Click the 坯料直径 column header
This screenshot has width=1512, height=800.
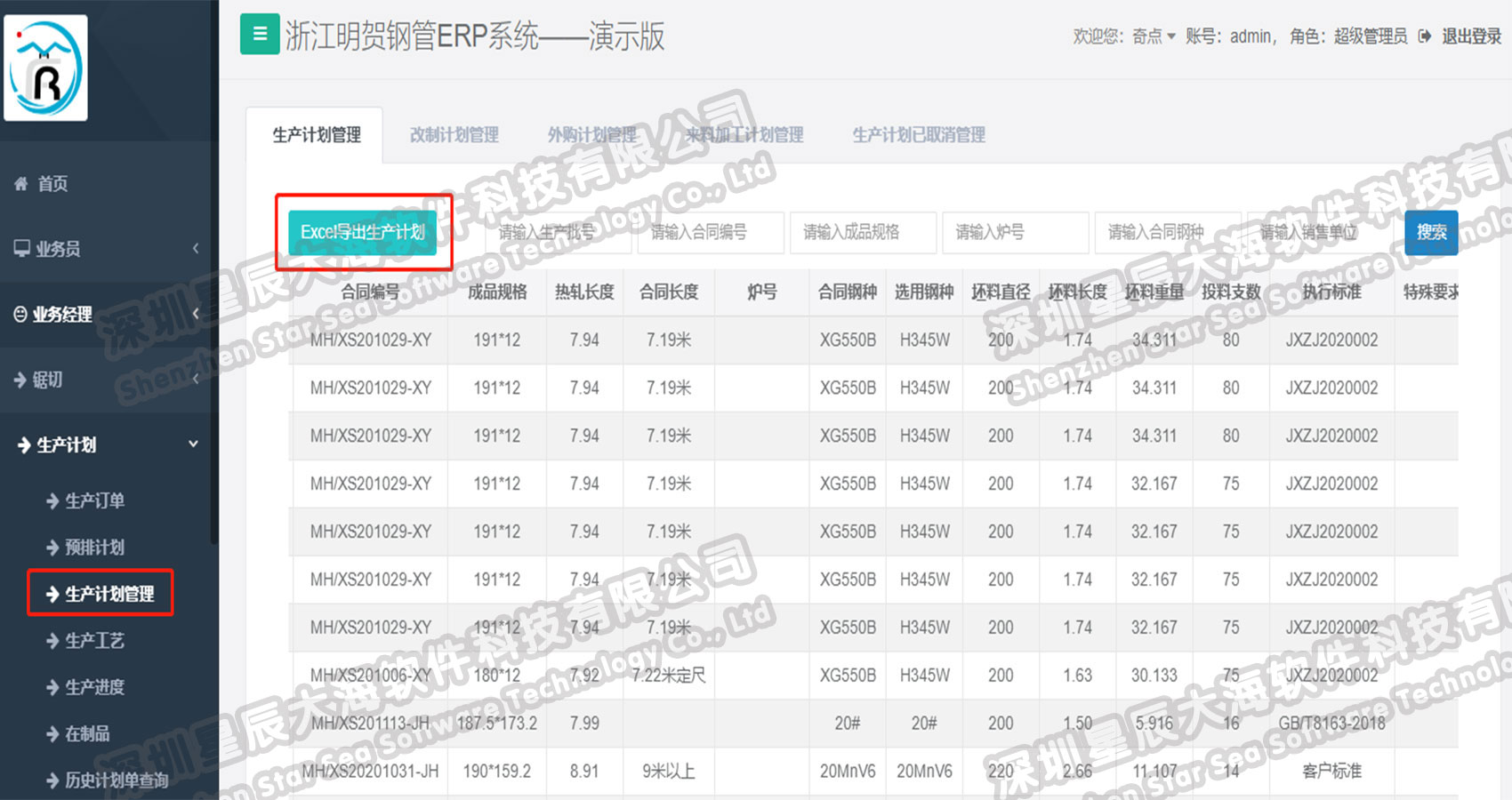tap(1001, 292)
